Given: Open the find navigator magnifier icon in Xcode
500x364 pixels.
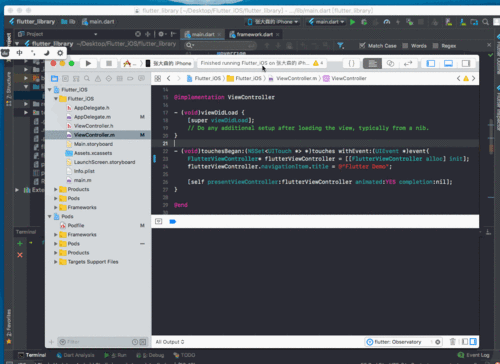Looking at the screenshot, I should point(87,78).
